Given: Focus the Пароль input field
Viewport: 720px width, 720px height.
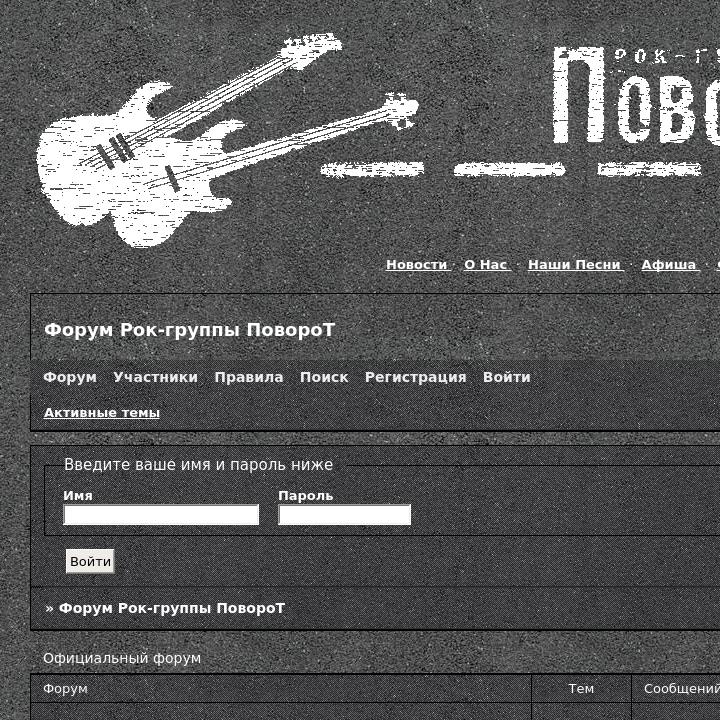Looking at the screenshot, I should pyautogui.click(x=344, y=515).
